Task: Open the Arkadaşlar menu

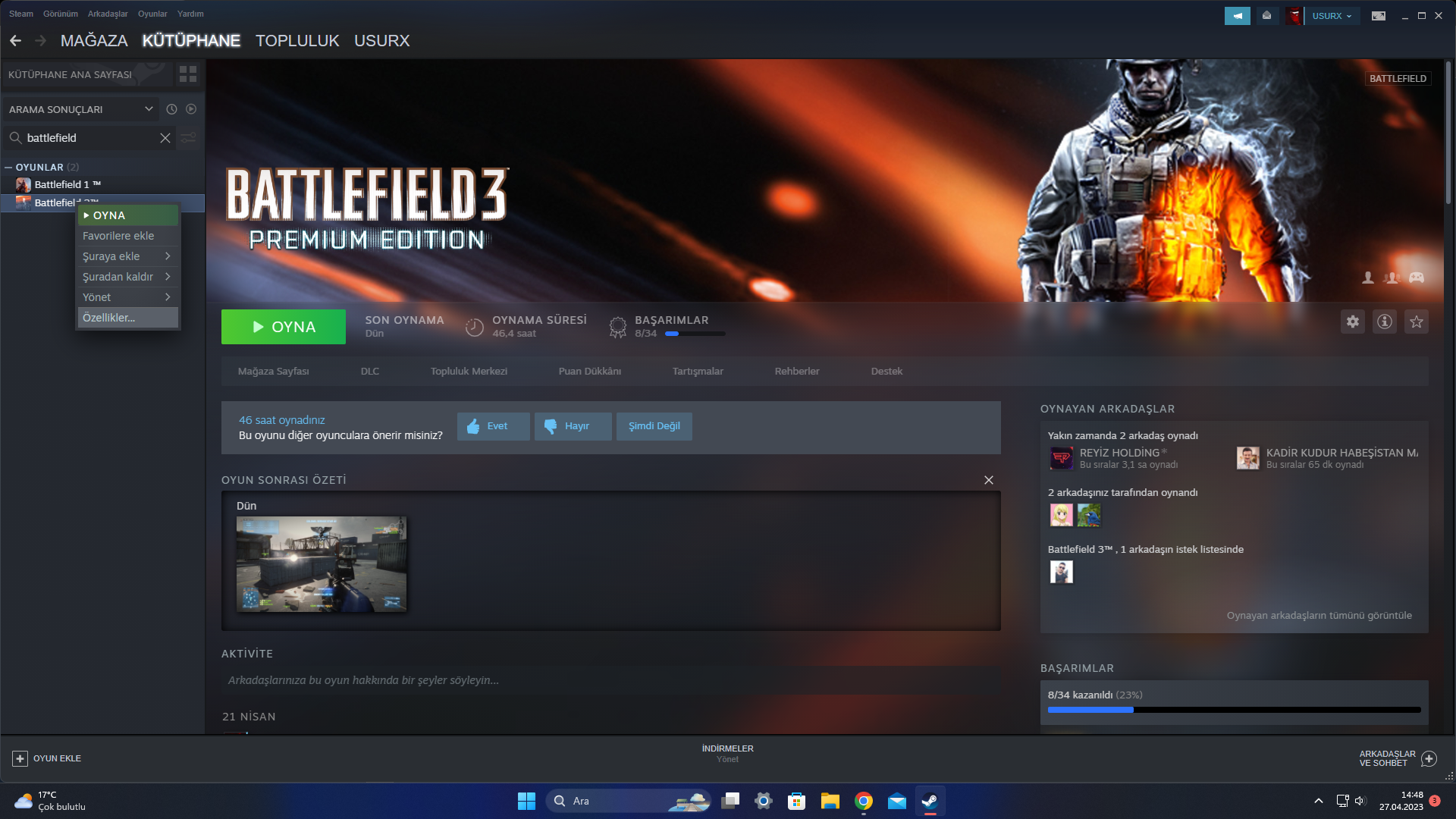Action: tap(108, 14)
